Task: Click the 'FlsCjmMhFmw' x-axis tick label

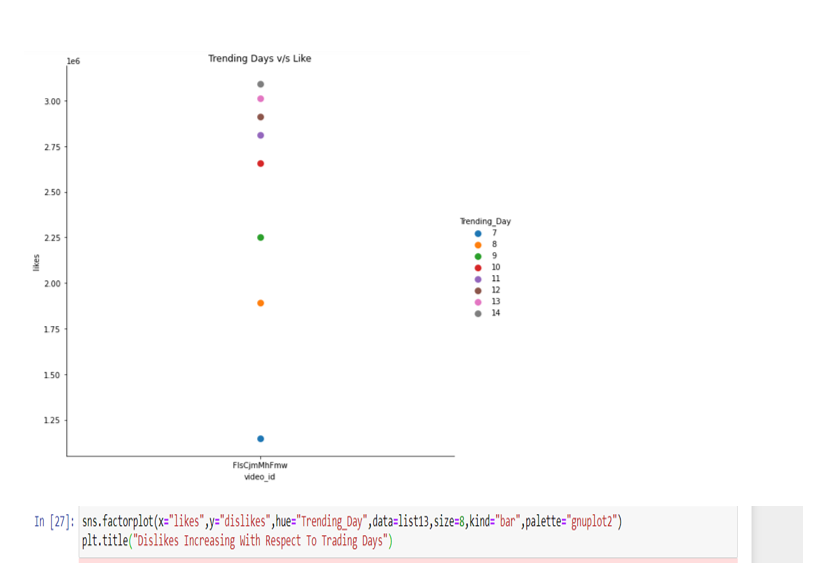Action: pos(260,465)
